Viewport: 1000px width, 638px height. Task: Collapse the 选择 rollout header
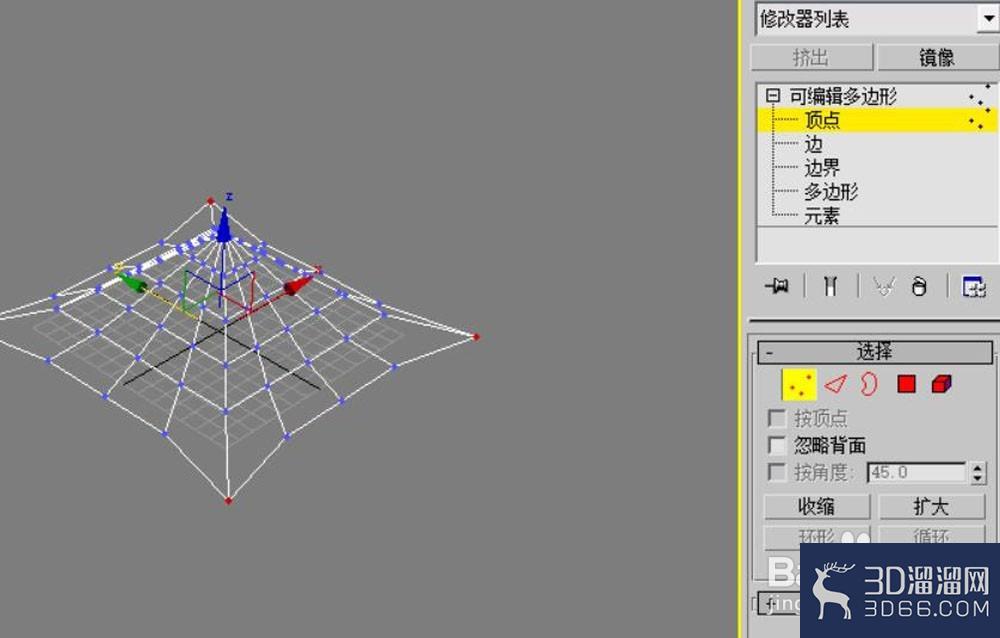[x=874, y=352]
